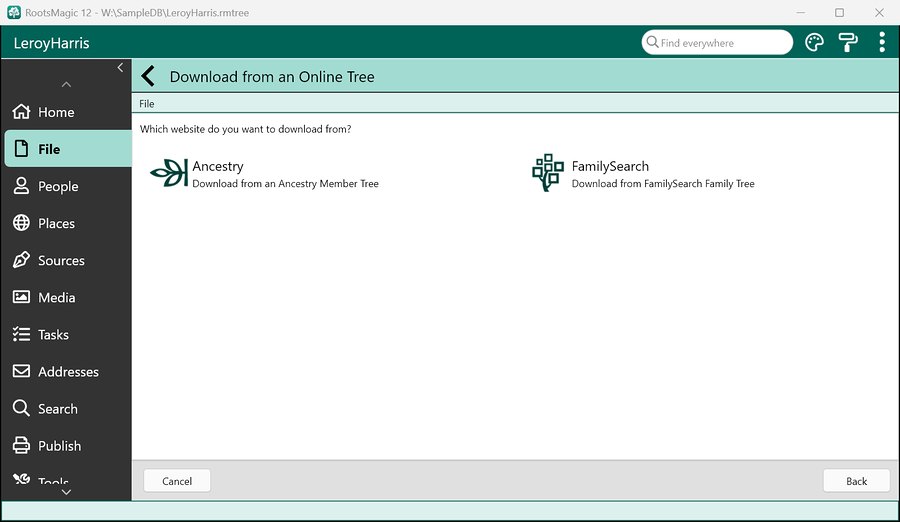Click the Places globe icon
Screen dimensions: 900x522
pyautogui.click(x=21, y=223)
